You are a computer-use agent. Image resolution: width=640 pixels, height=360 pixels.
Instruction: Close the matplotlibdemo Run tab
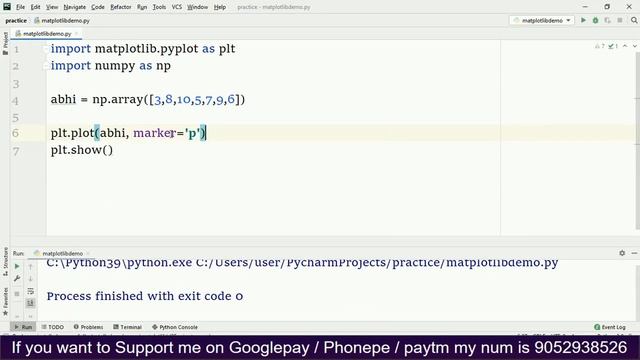(x=88, y=253)
